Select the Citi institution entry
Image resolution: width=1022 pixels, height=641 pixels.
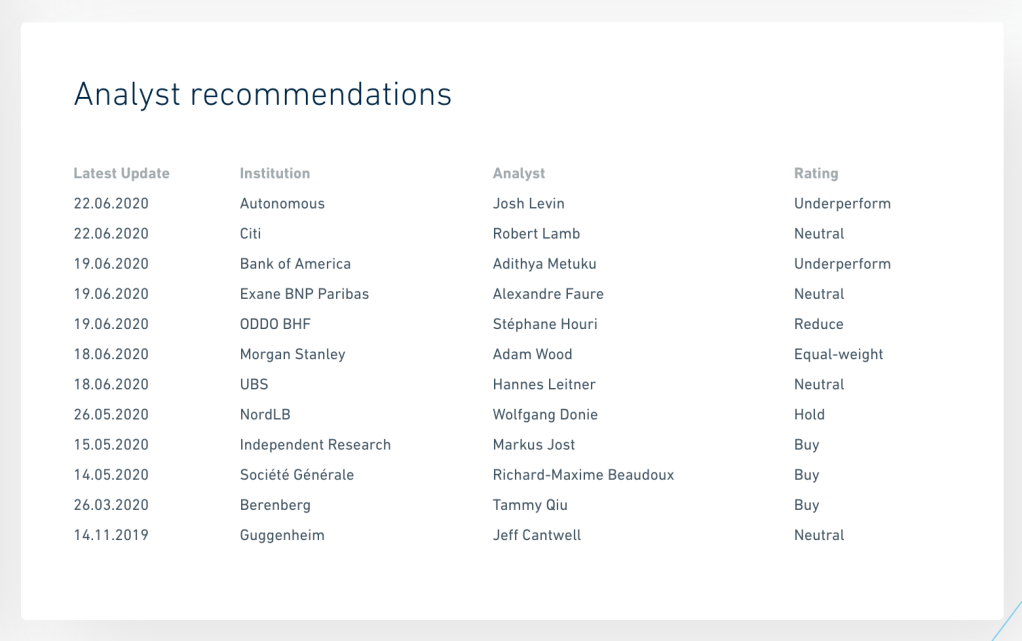coord(251,233)
